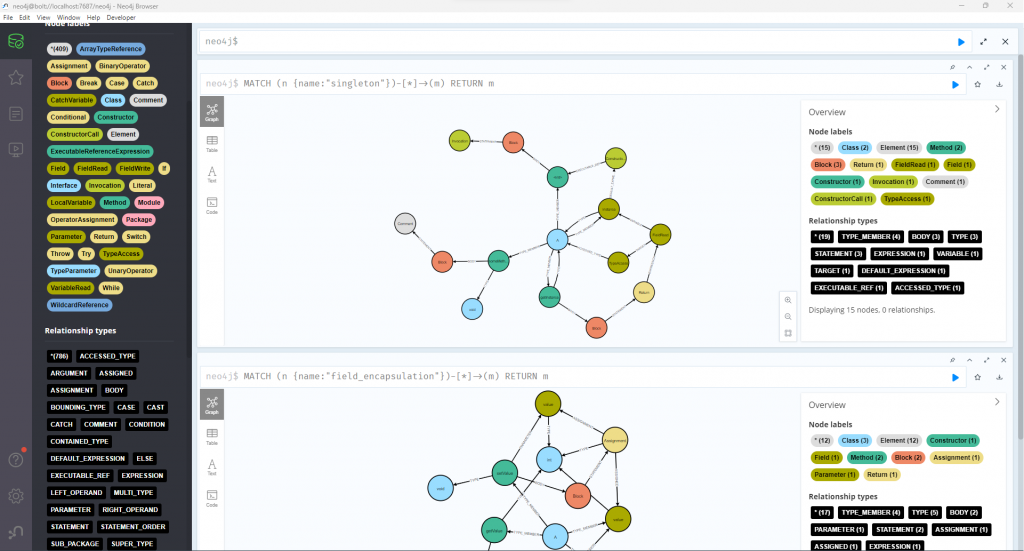
Task: Open Neo4j Browser Settings gear
Action: point(16,496)
